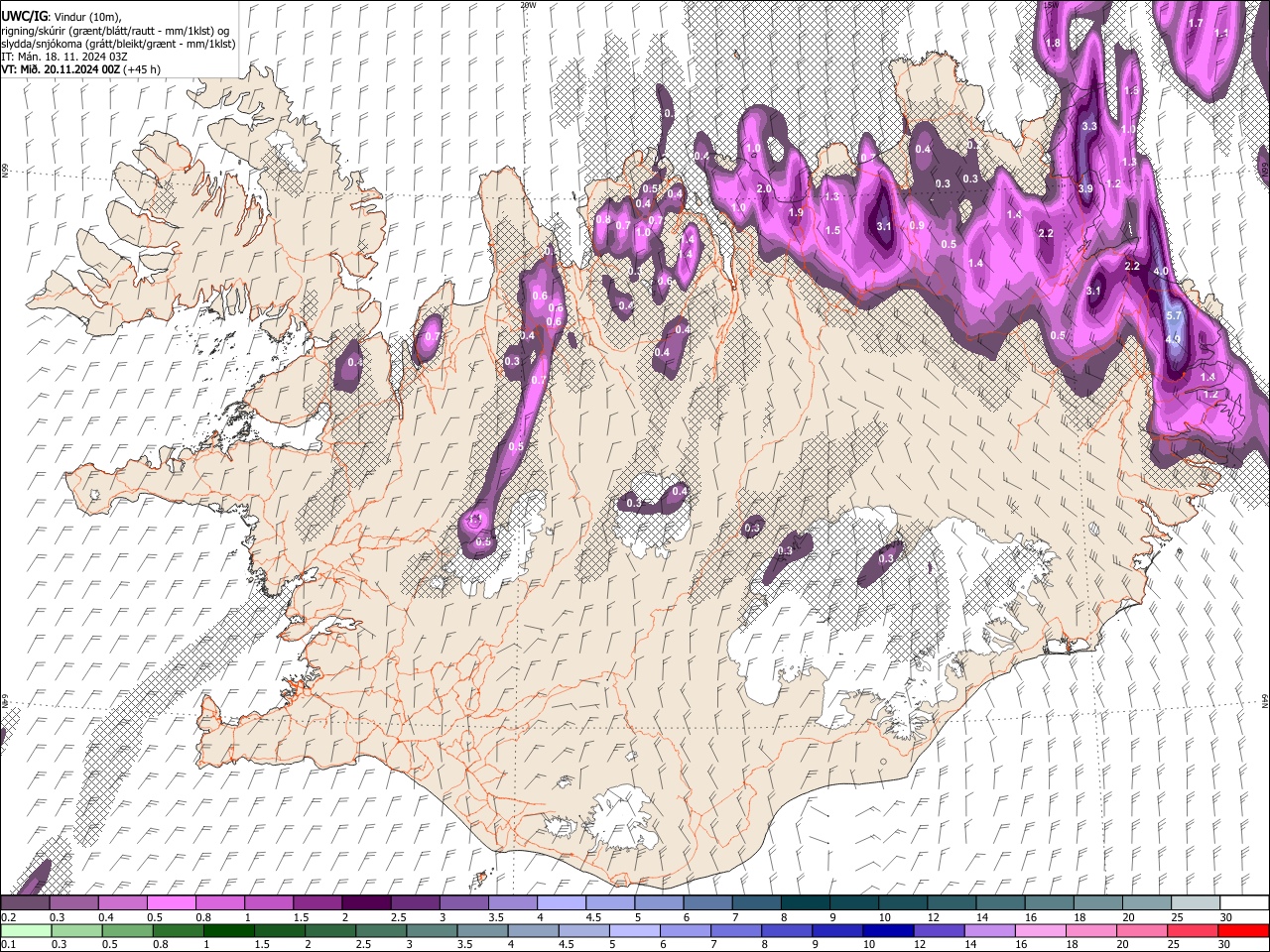Click the 3.3 precipitation value on map

1089,126
